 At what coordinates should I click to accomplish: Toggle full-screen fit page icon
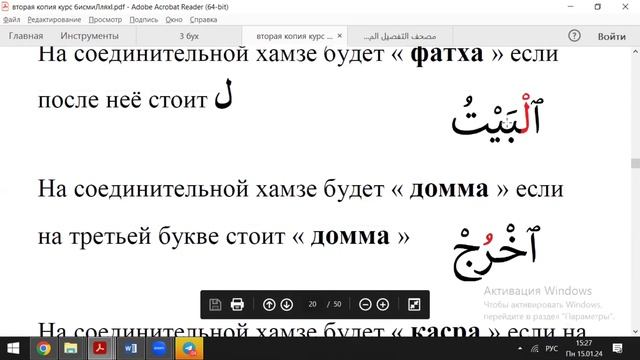click(414, 304)
